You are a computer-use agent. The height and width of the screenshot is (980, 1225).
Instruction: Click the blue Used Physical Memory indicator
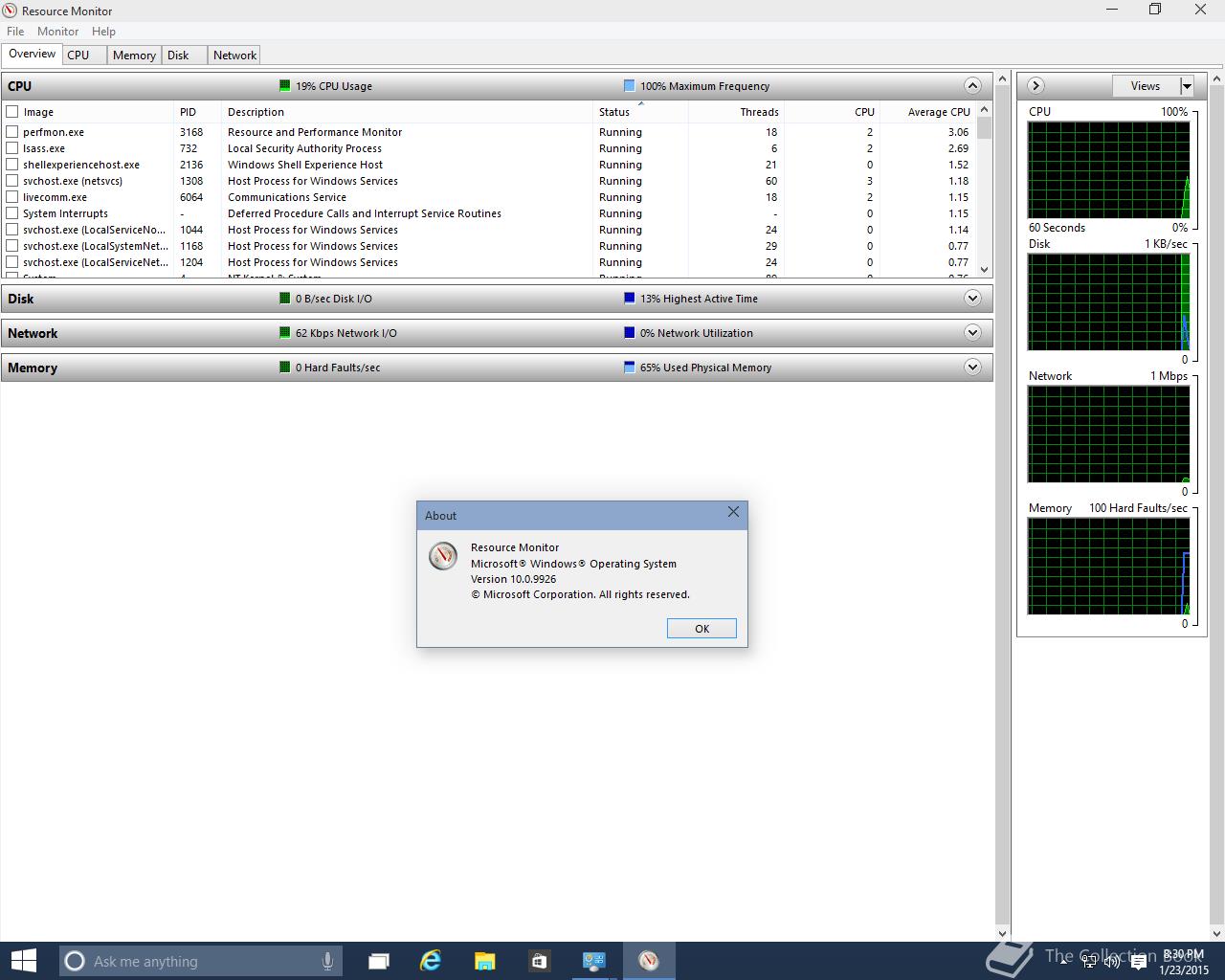pyautogui.click(x=629, y=367)
